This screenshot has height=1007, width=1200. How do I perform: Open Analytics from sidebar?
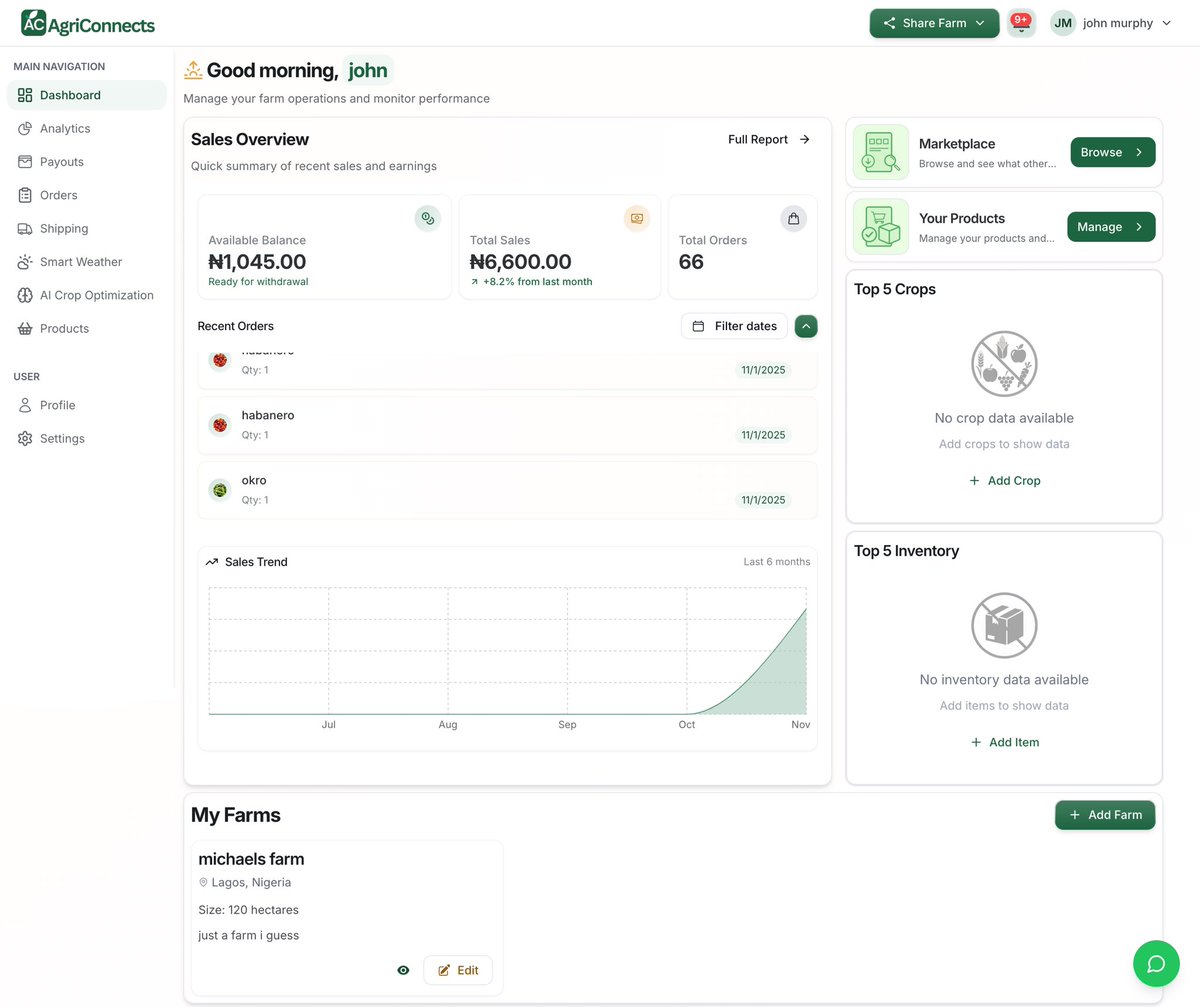click(86, 128)
